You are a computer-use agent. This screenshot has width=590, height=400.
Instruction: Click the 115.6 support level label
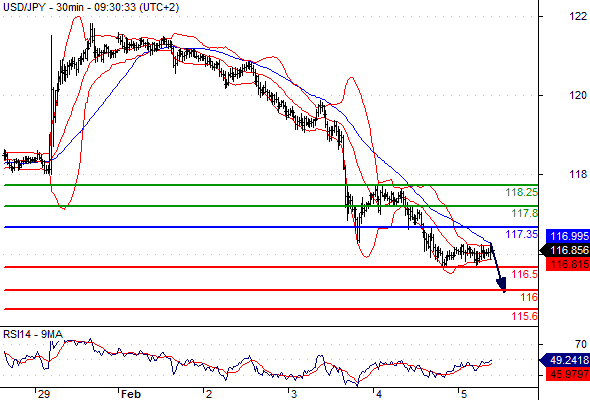coord(525,316)
